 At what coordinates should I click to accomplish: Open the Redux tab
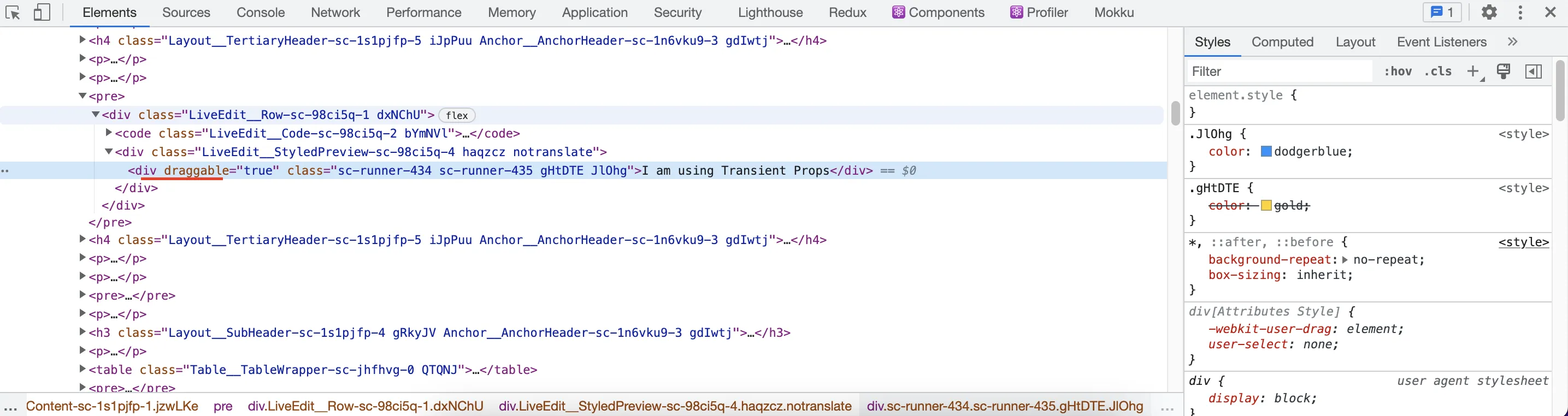point(847,13)
